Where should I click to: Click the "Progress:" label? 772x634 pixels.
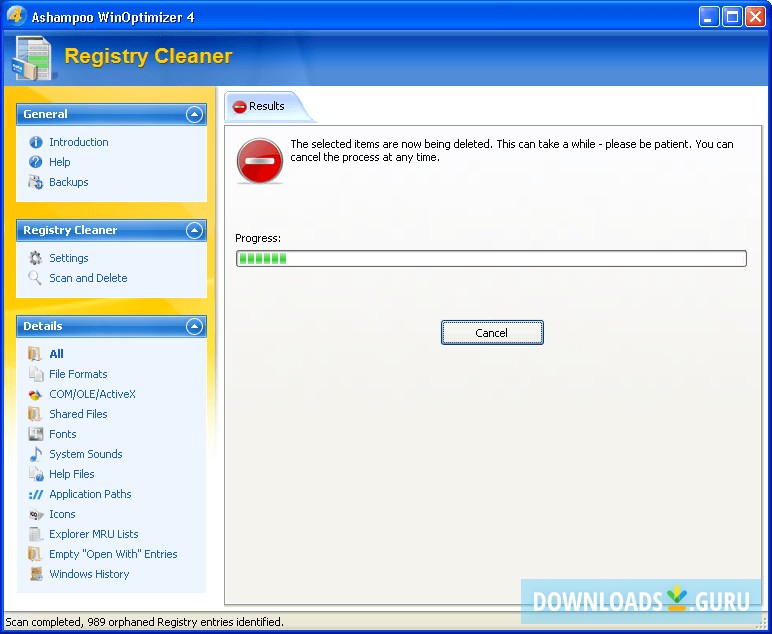point(258,238)
